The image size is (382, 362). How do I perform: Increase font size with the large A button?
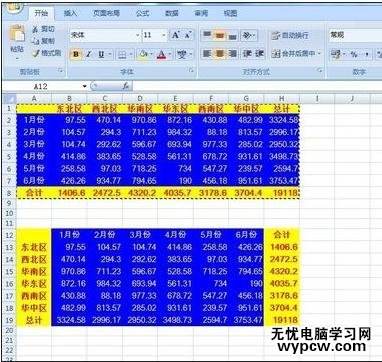click(x=176, y=35)
